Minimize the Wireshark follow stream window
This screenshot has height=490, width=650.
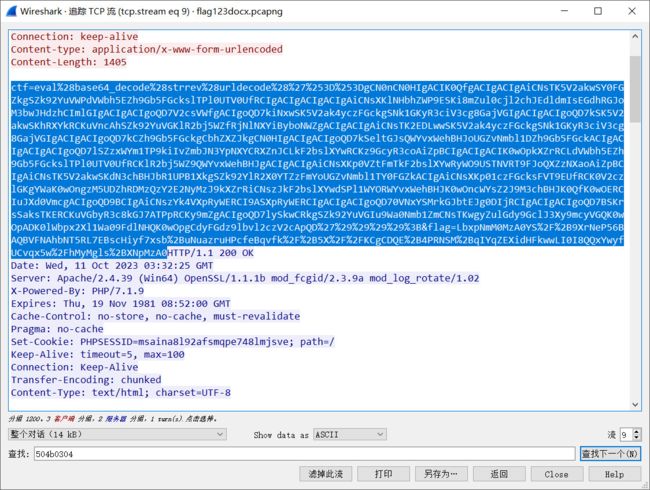point(564,11)
